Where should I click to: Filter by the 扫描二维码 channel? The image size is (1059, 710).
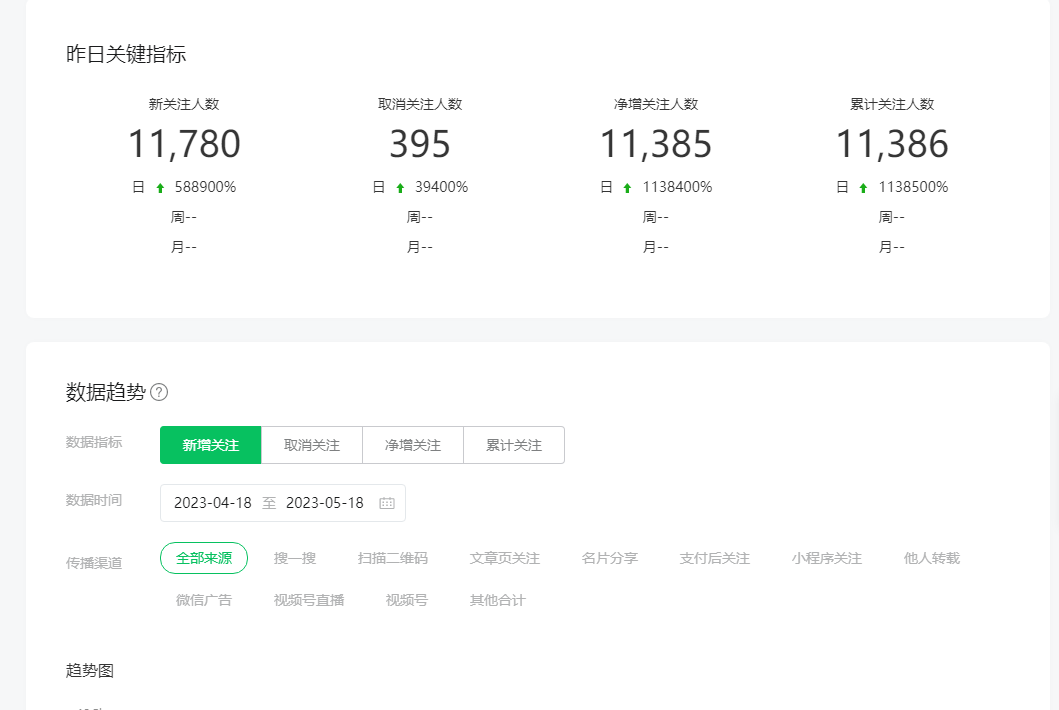coord(392,558)
